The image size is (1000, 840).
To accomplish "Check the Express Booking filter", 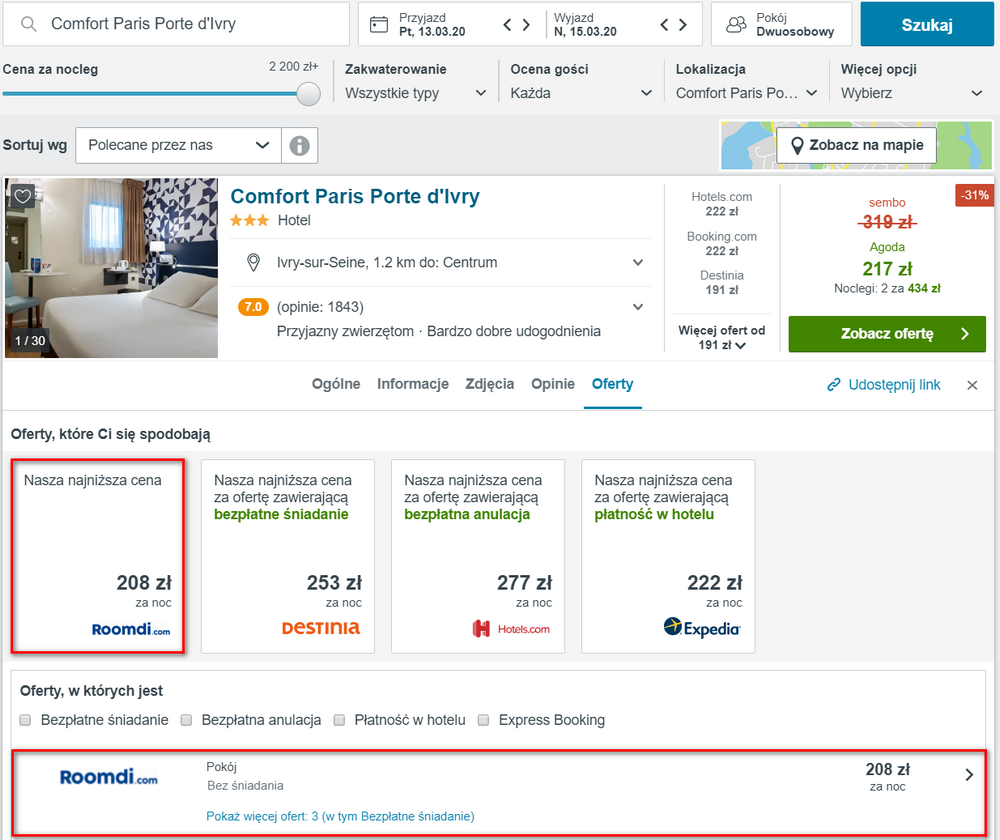I will pyautogui.click(x=484, y=720).
